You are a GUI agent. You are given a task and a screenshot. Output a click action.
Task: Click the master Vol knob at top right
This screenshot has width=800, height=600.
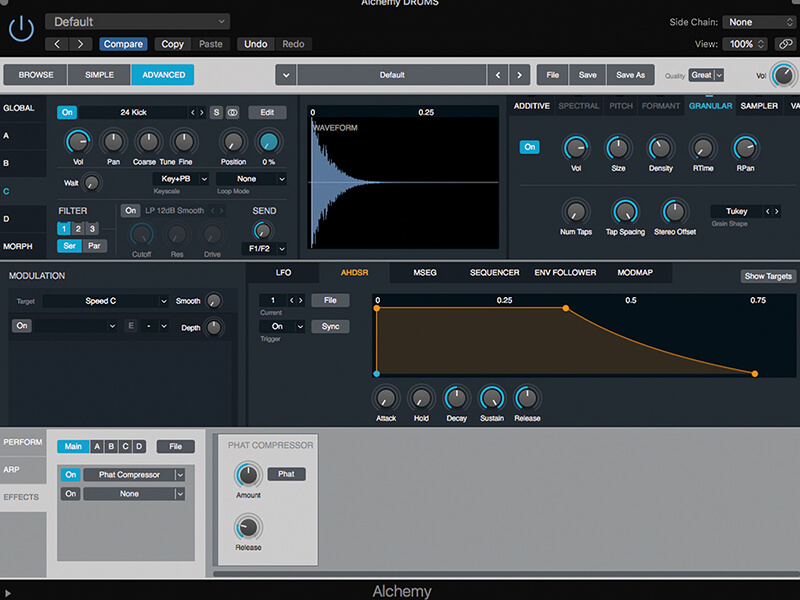(783, 76)
